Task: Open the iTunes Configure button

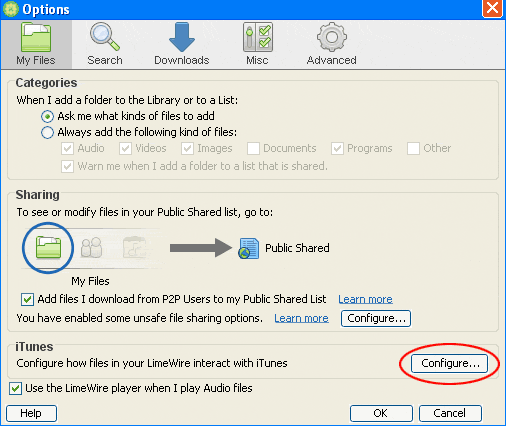Action: coord(449,363)
